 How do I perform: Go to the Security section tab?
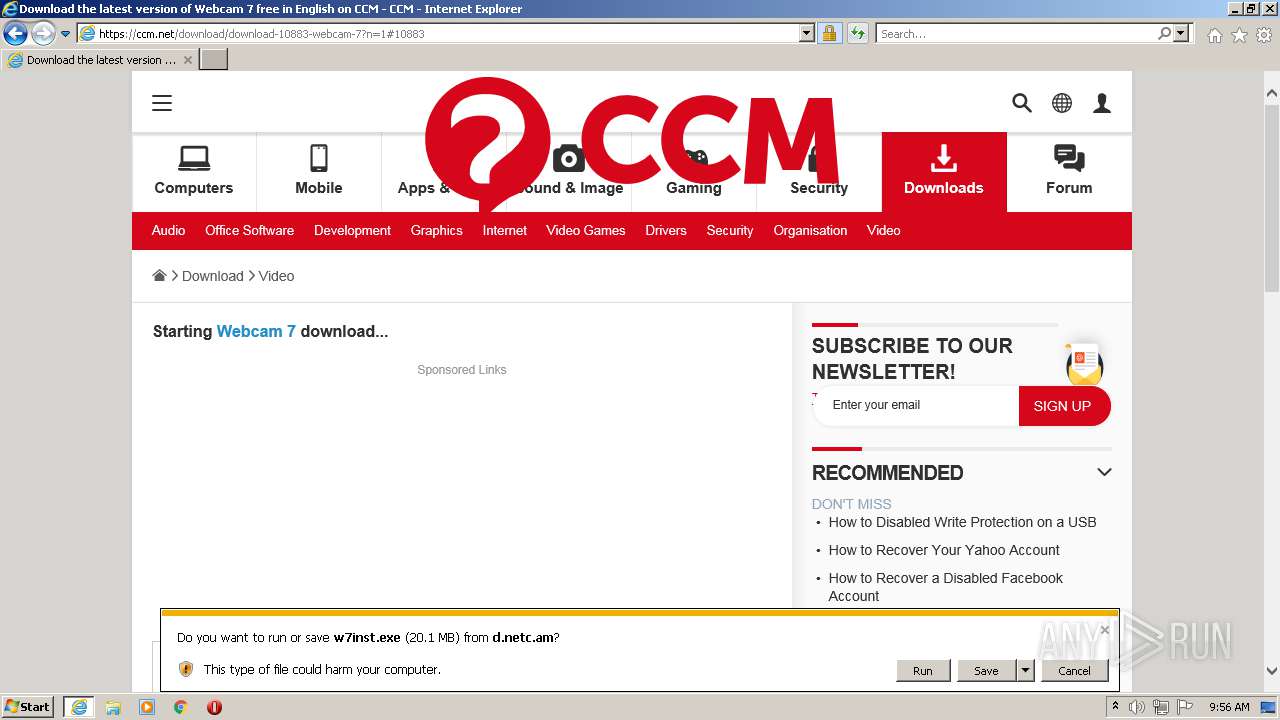[x=819, y=171]
